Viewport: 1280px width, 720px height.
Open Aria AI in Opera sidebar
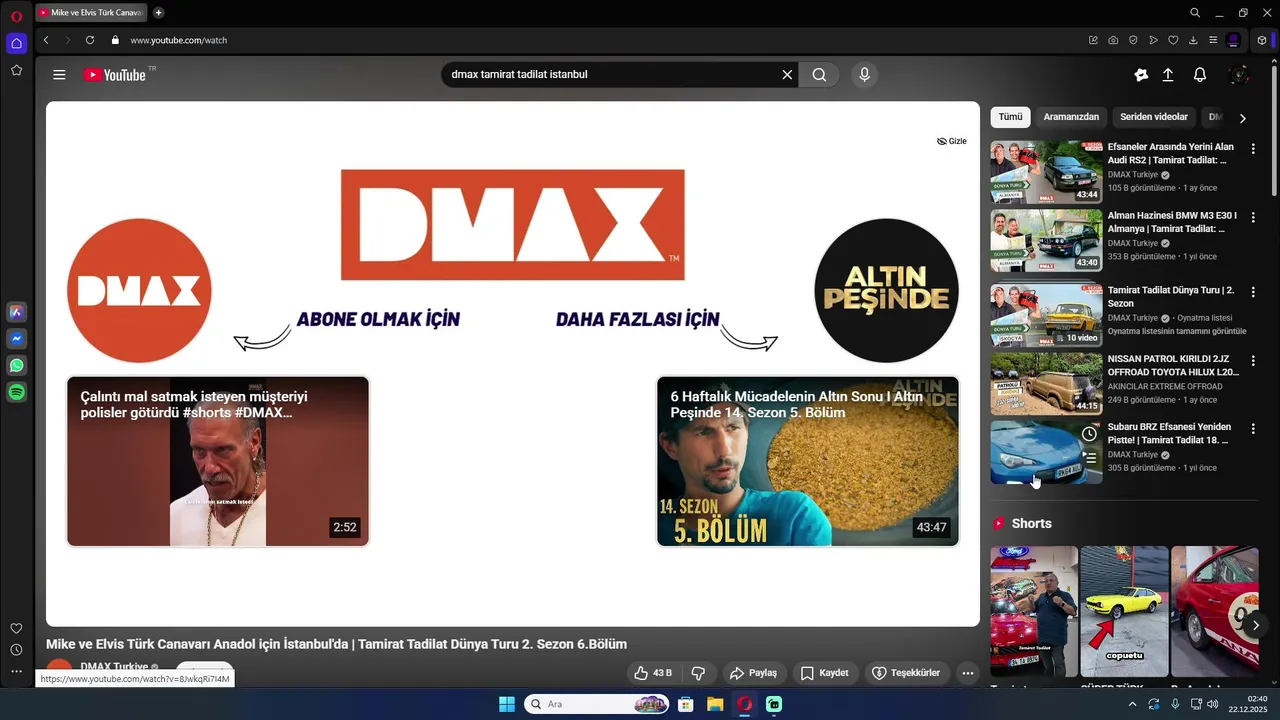(x=16, y=312)
